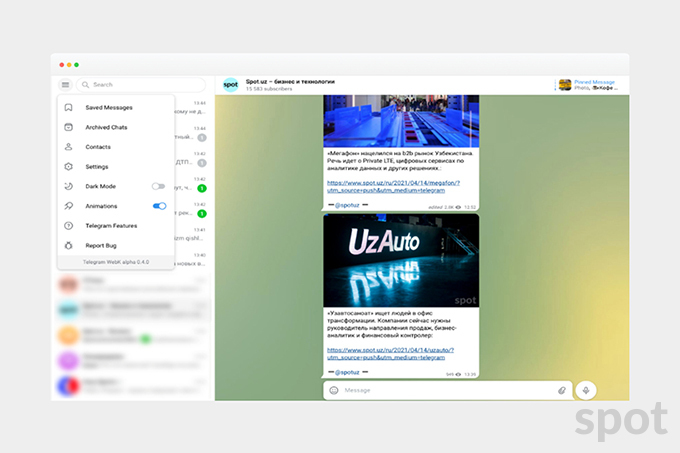Open the blue exhibition photo in Megafon post

click(401, 121)
